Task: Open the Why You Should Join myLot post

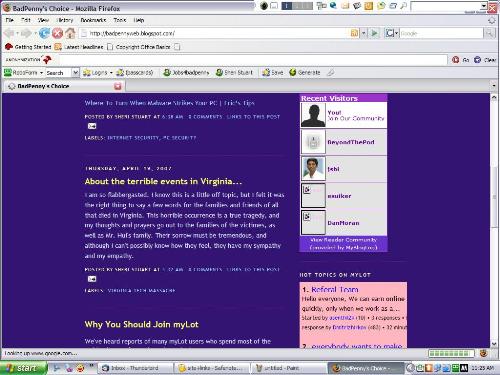Action: (142, 324)
